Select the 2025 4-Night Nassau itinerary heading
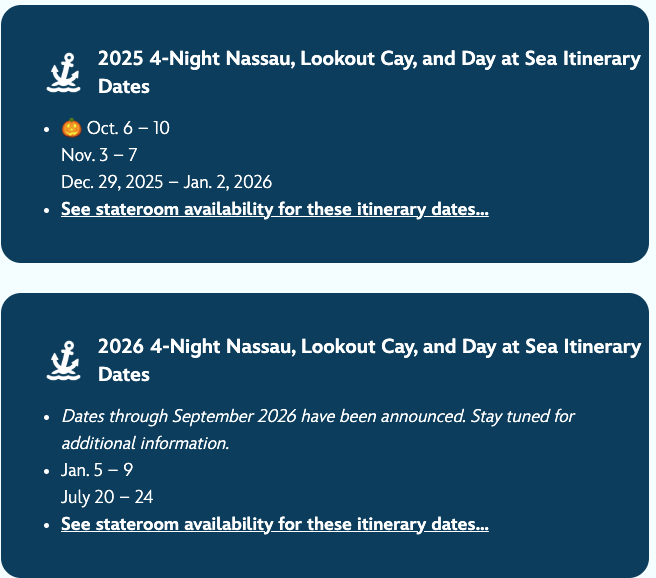The width and height of the screenshot is (656, 578). 369,72
